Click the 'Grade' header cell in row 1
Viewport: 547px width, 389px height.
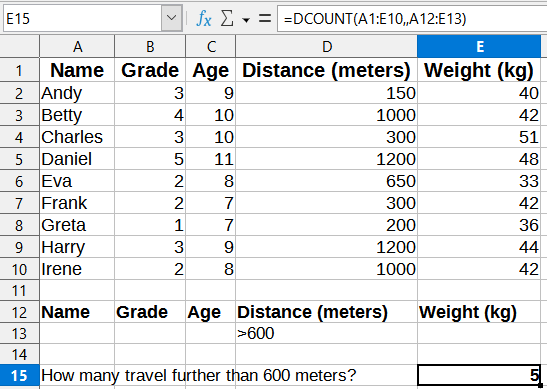point(150,70)
